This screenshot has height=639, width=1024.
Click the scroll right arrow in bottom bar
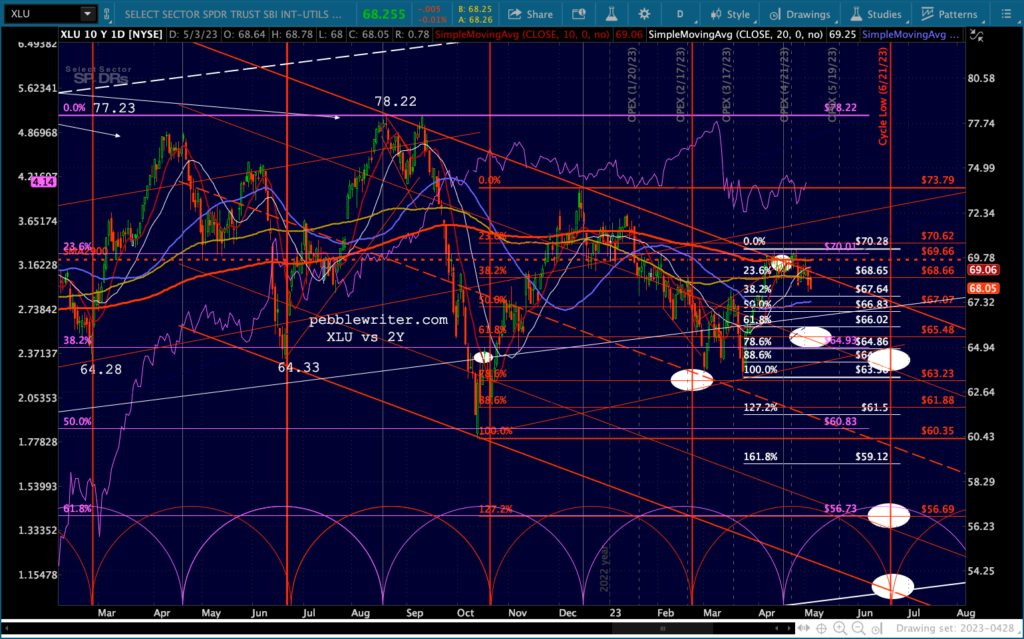coord(790,629)
